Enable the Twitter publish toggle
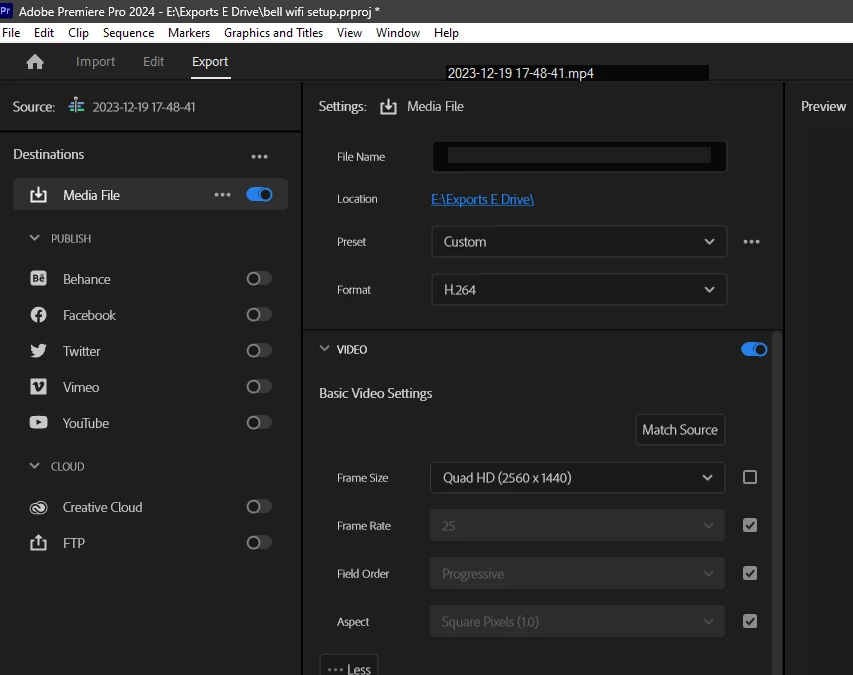The width and height of the screenshot is (853, 675). pyautogui.click(x=259, y=350)
